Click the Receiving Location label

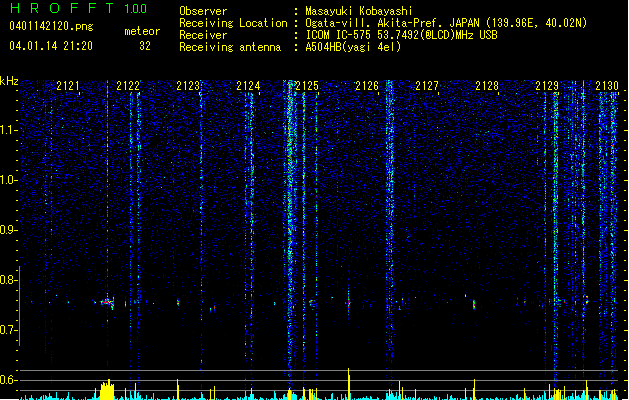233,23
